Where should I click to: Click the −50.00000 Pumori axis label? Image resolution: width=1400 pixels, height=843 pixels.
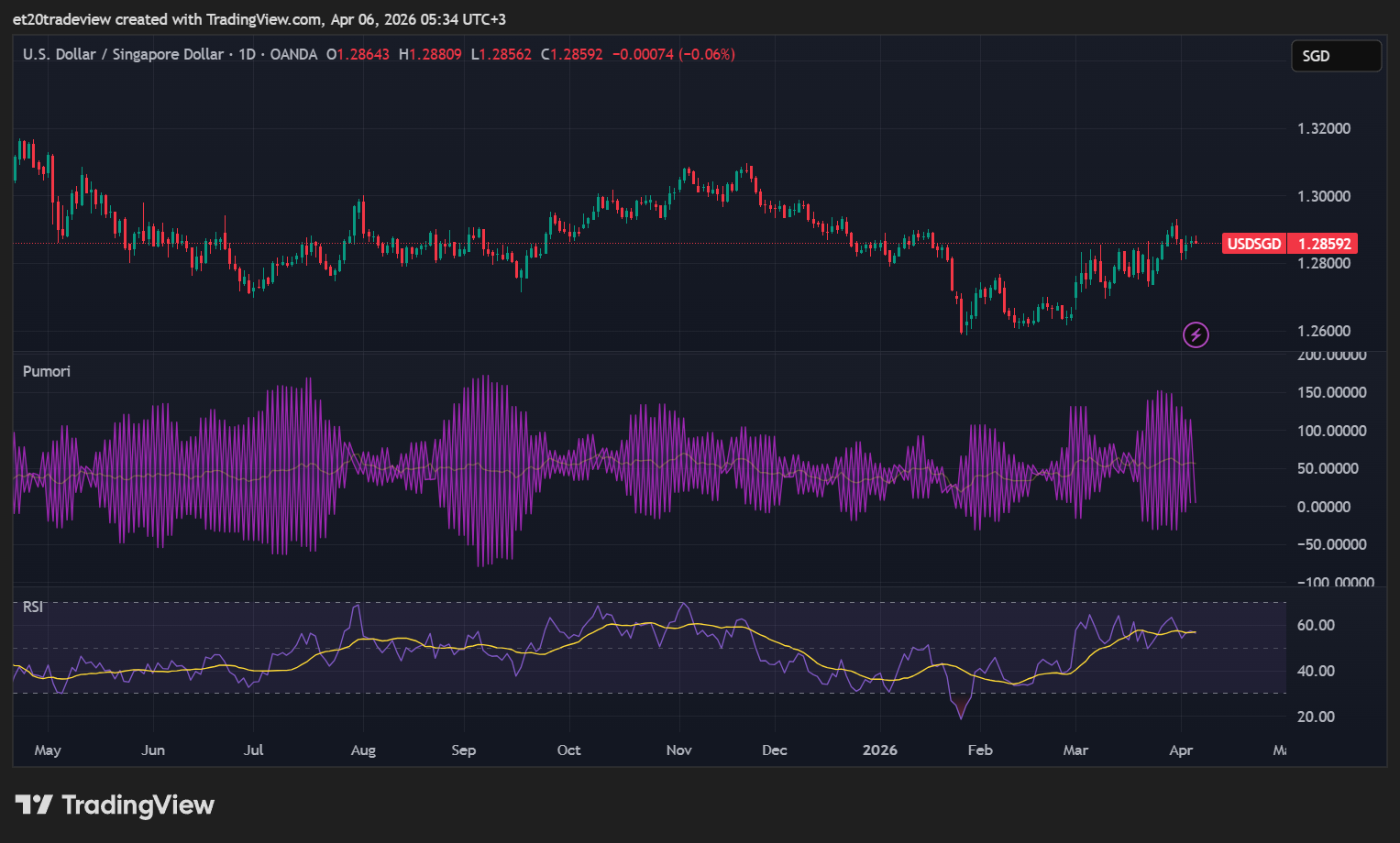[1331, 544]
